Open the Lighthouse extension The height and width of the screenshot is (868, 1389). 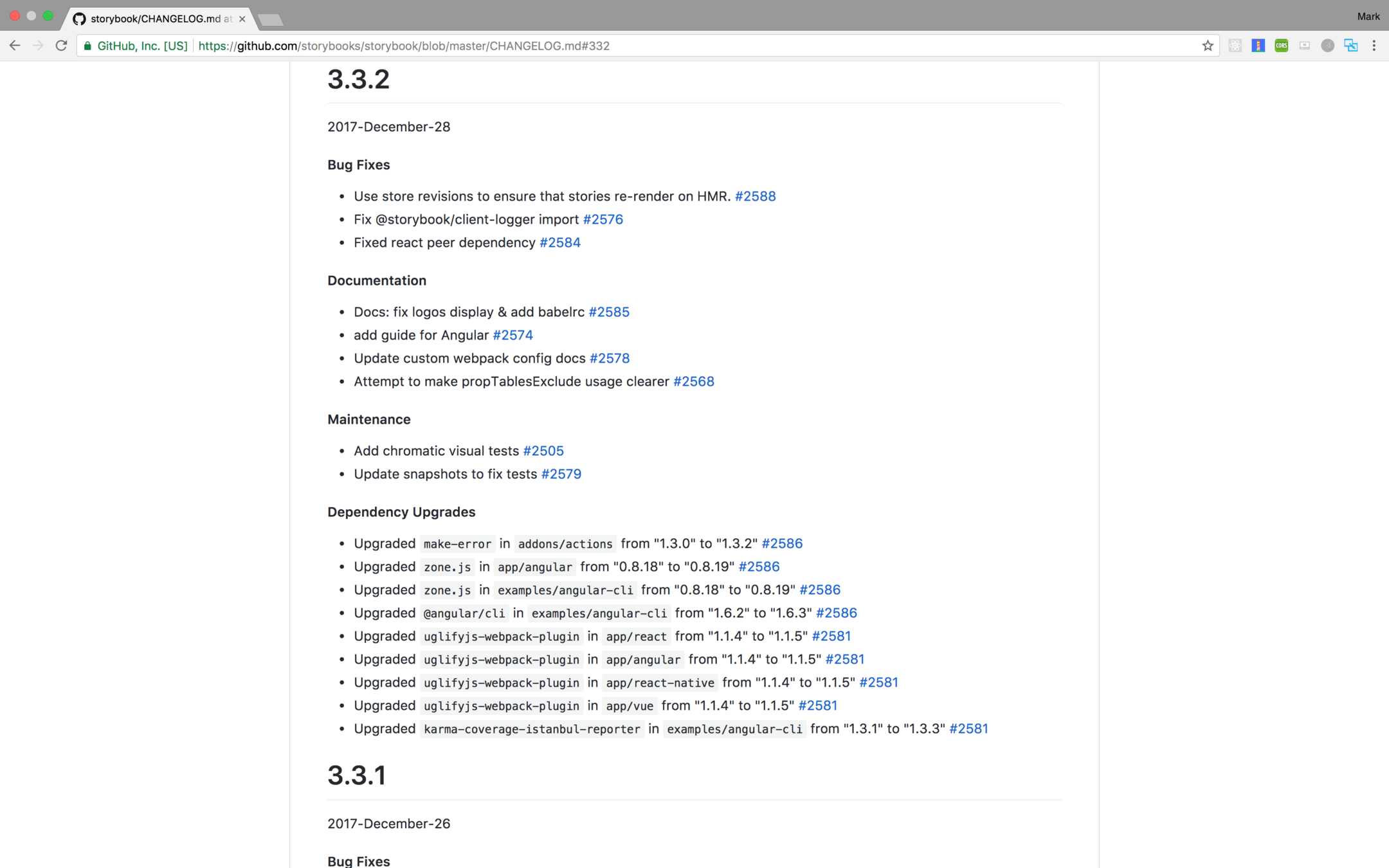point(1258,46)
